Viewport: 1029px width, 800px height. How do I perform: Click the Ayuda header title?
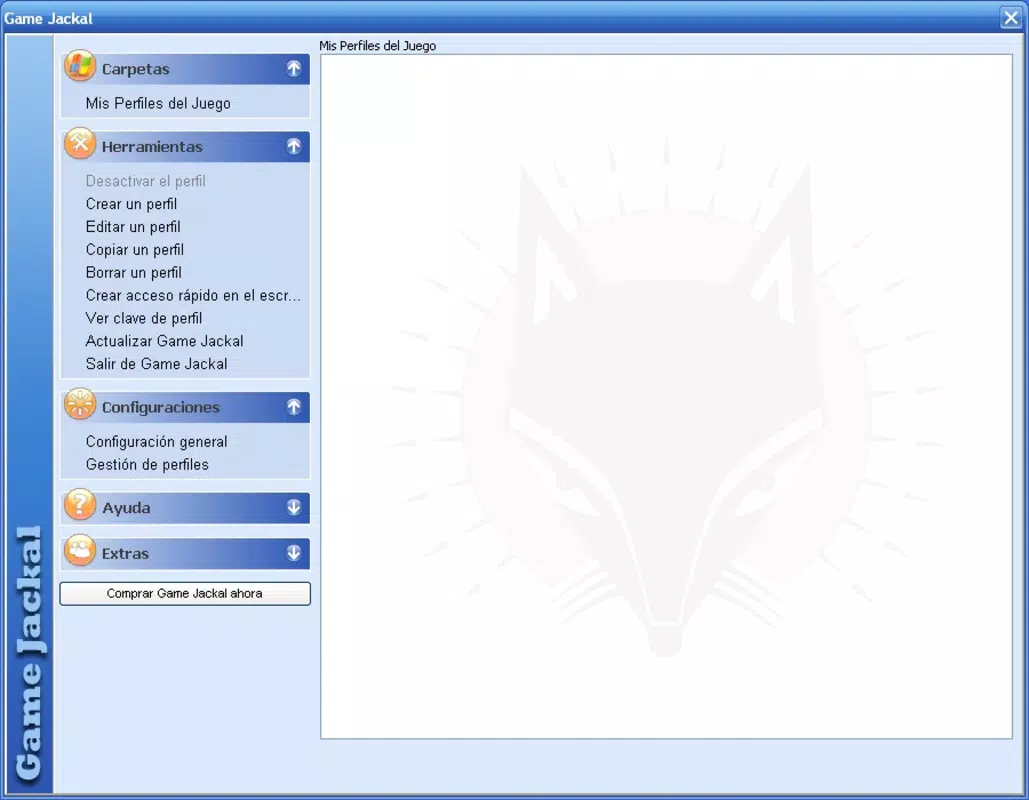[126, 508]
